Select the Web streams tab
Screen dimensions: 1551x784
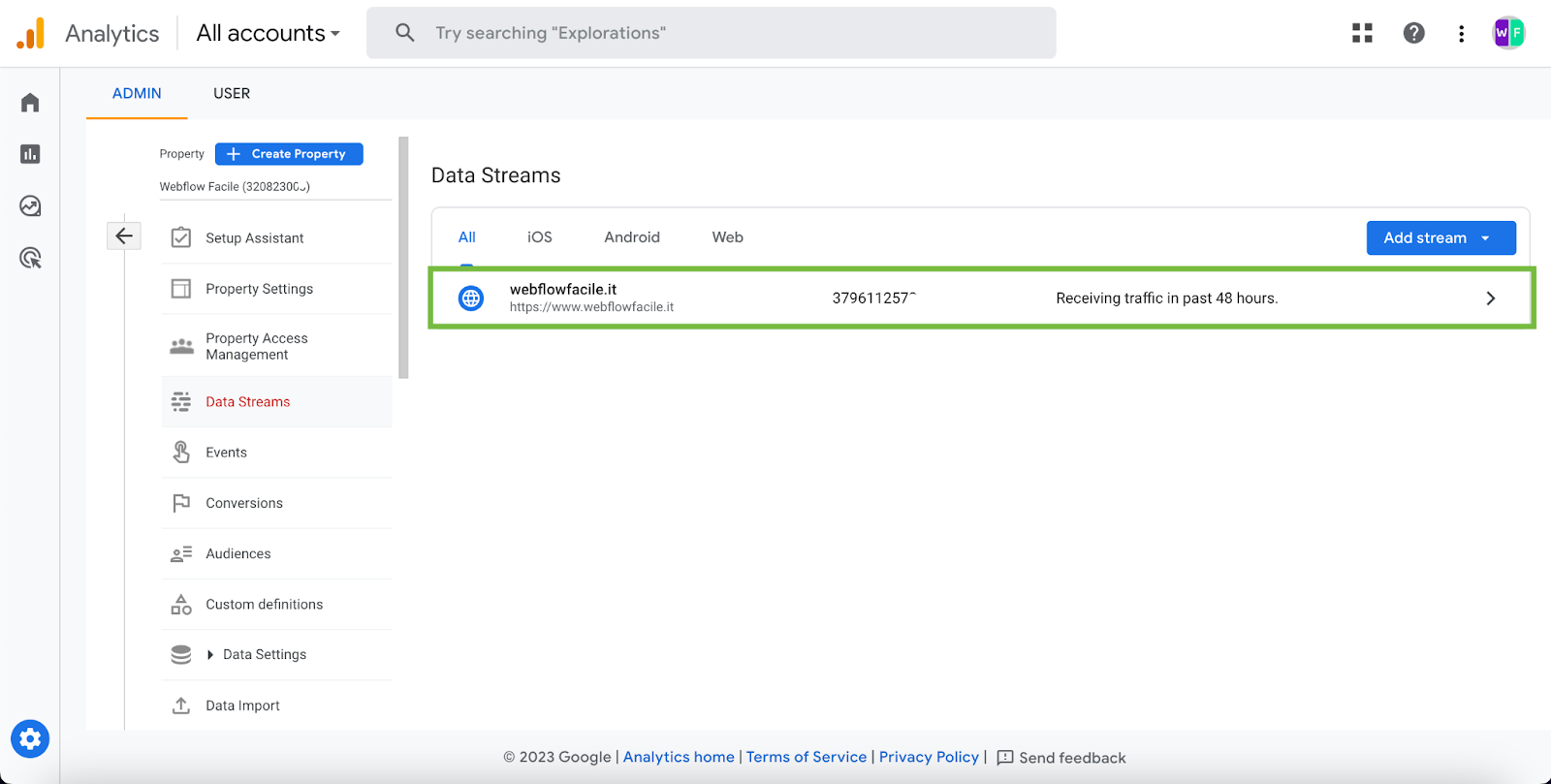pyautogui.click(x=728, y=237)
